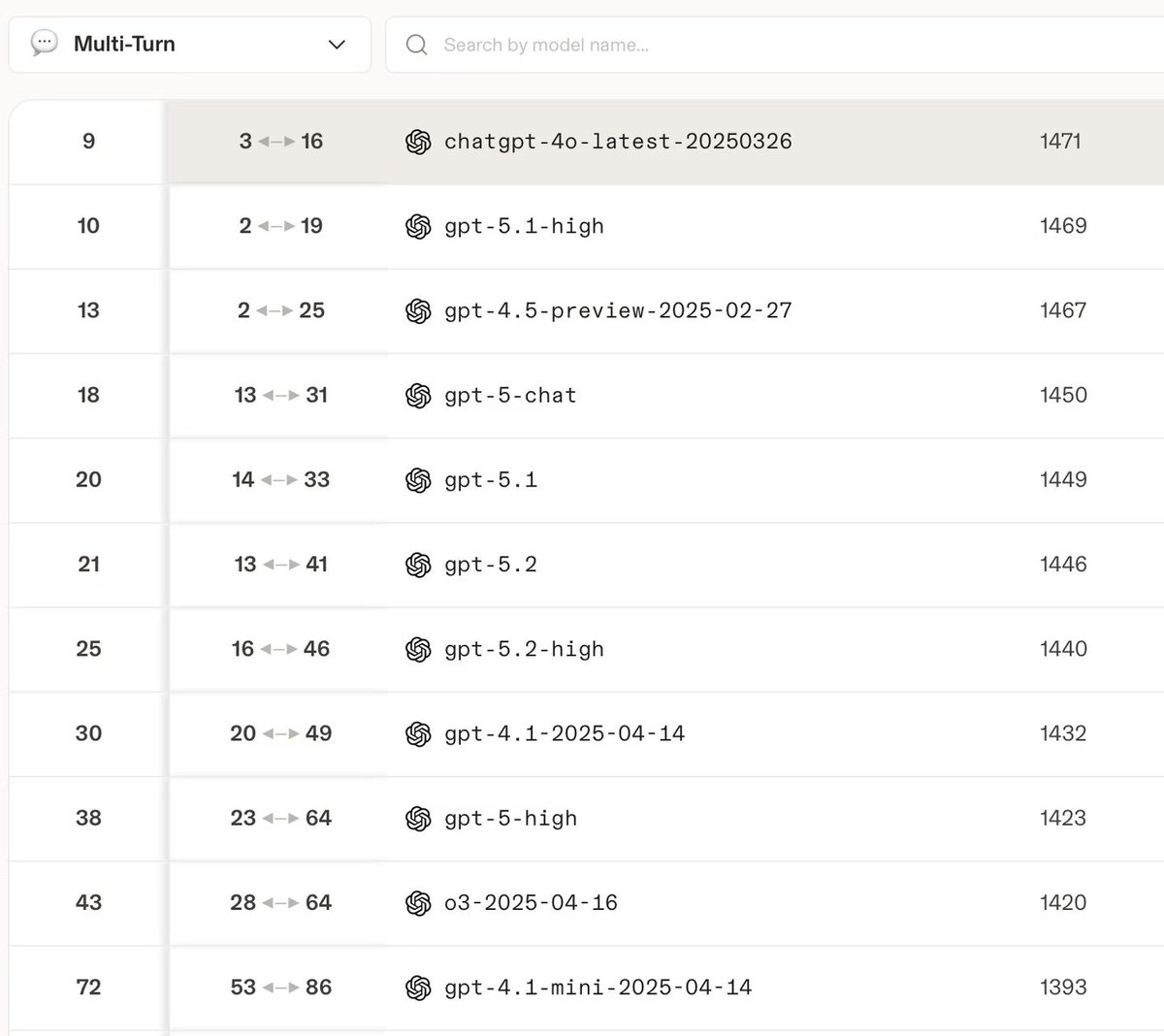Click OpenAI logo beside gpt-4.1-mini-2025-04-14
1164x1036 pixels.
(x=418, y=987)
